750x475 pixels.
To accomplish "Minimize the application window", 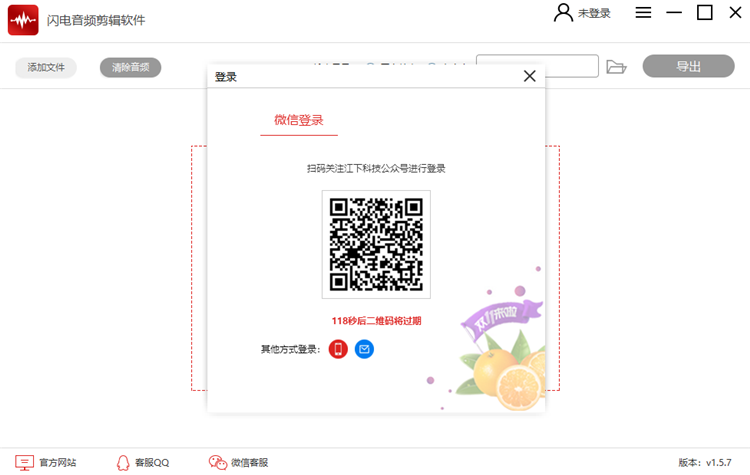I will 674,12.
